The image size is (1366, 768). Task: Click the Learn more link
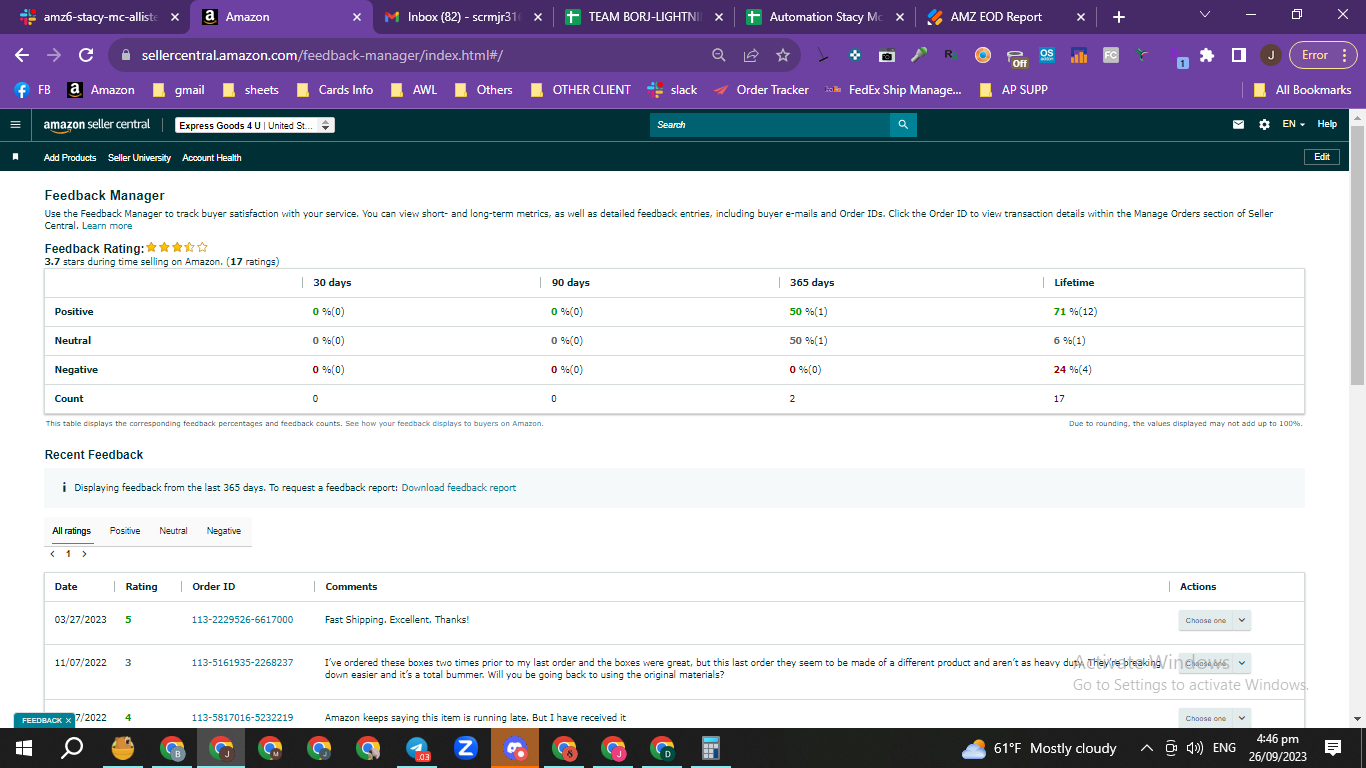107,226
